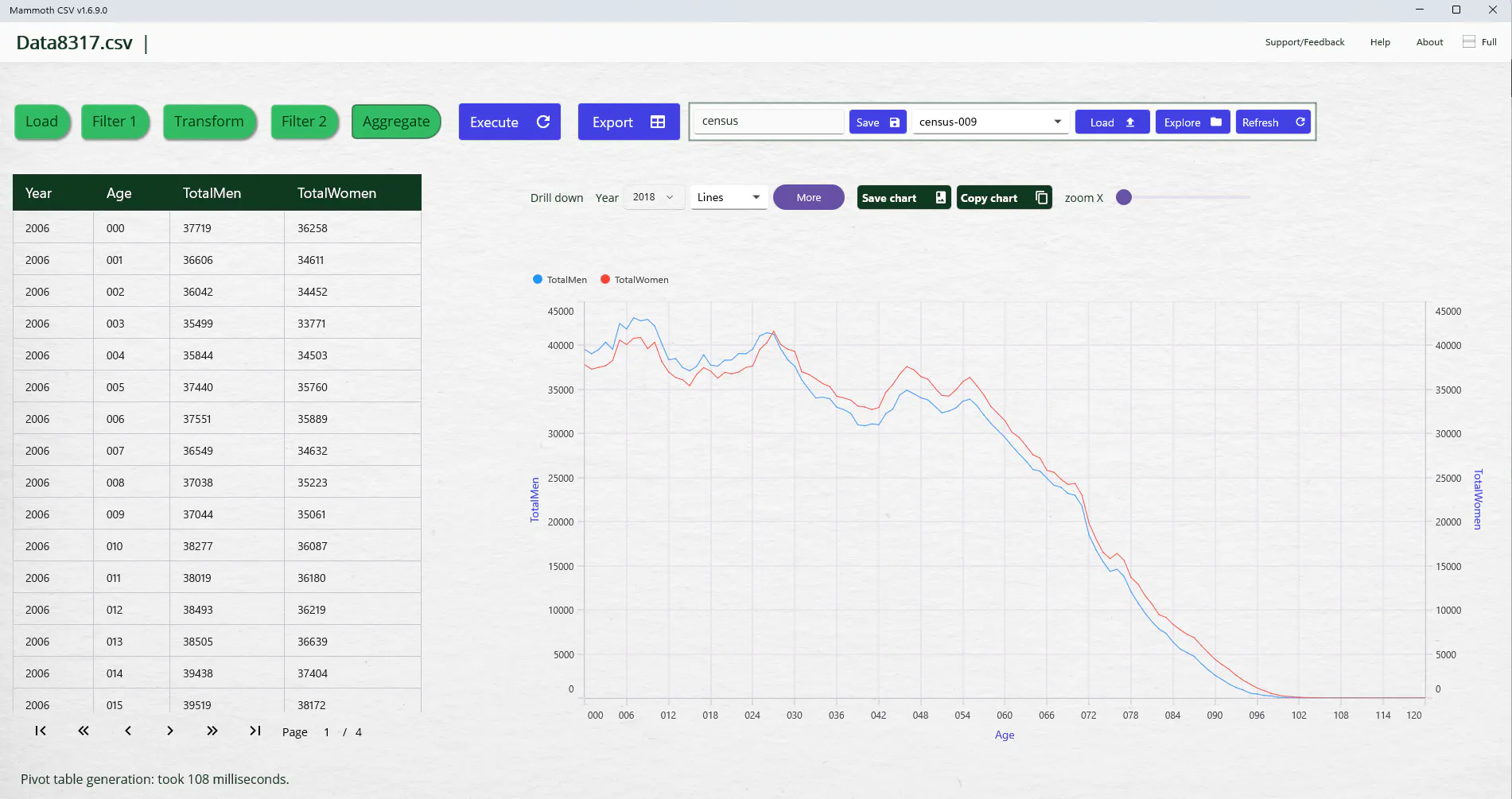Open the Explore folder button
Screen dimensions: 1512x799
click(1192, 122)
